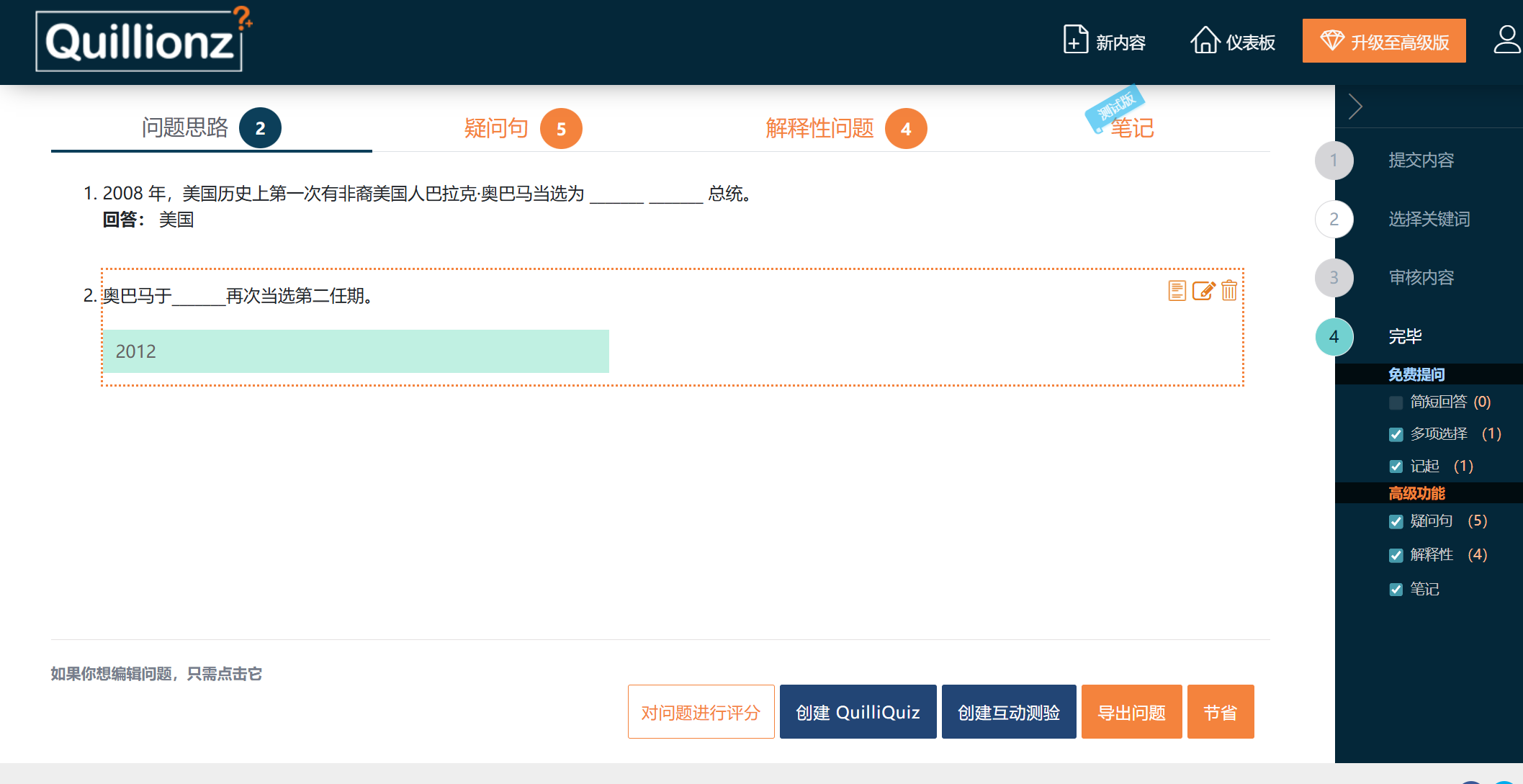1523x784 pixels.
Task: Click the 对问题进行评分 button
Action: pyautogui.click(x=700, y=711)
